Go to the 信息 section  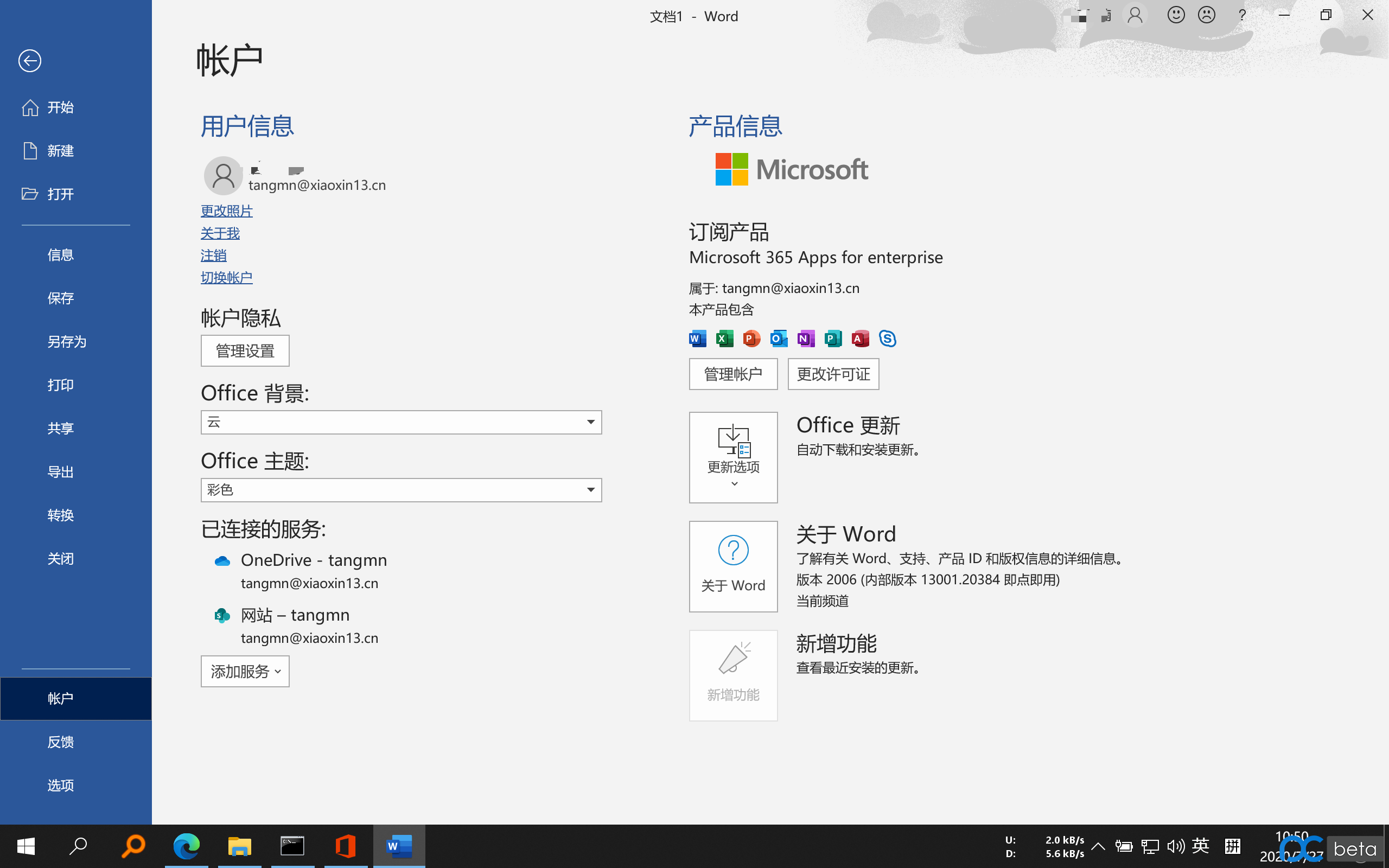[76, 255]
